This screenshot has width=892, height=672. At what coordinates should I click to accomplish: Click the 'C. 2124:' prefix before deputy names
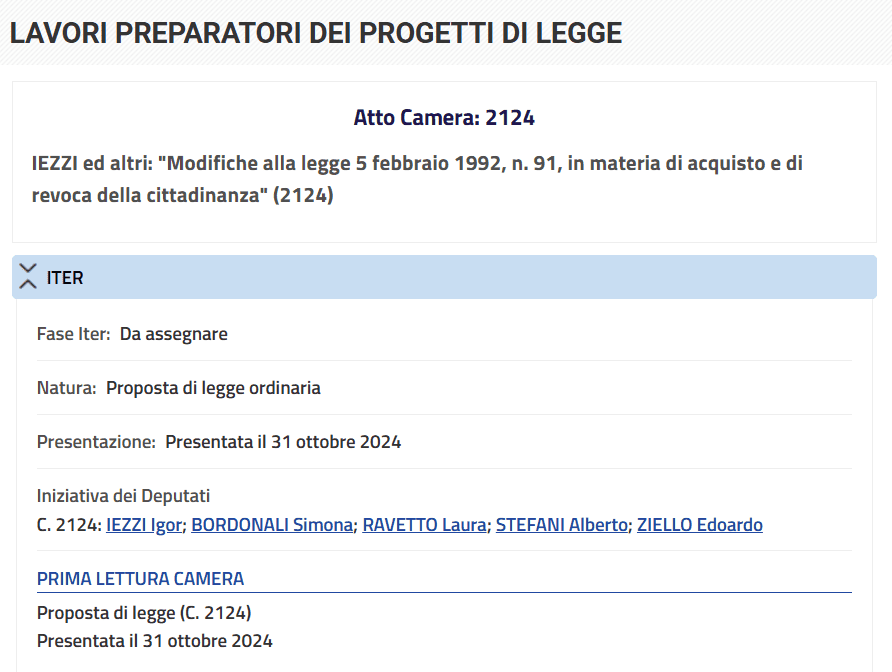pyautogui.click(x=69, y=525)
